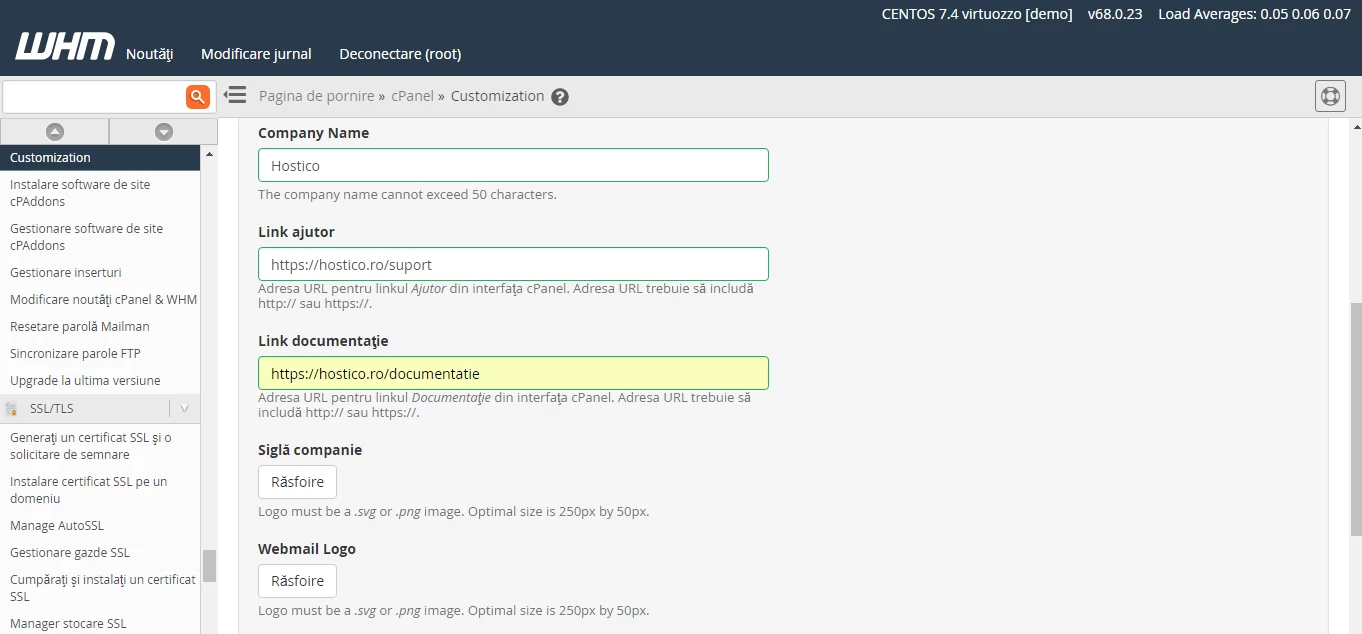Open the lifesaver support icon
1362x634 pixels.
(x=1330, y=95)
